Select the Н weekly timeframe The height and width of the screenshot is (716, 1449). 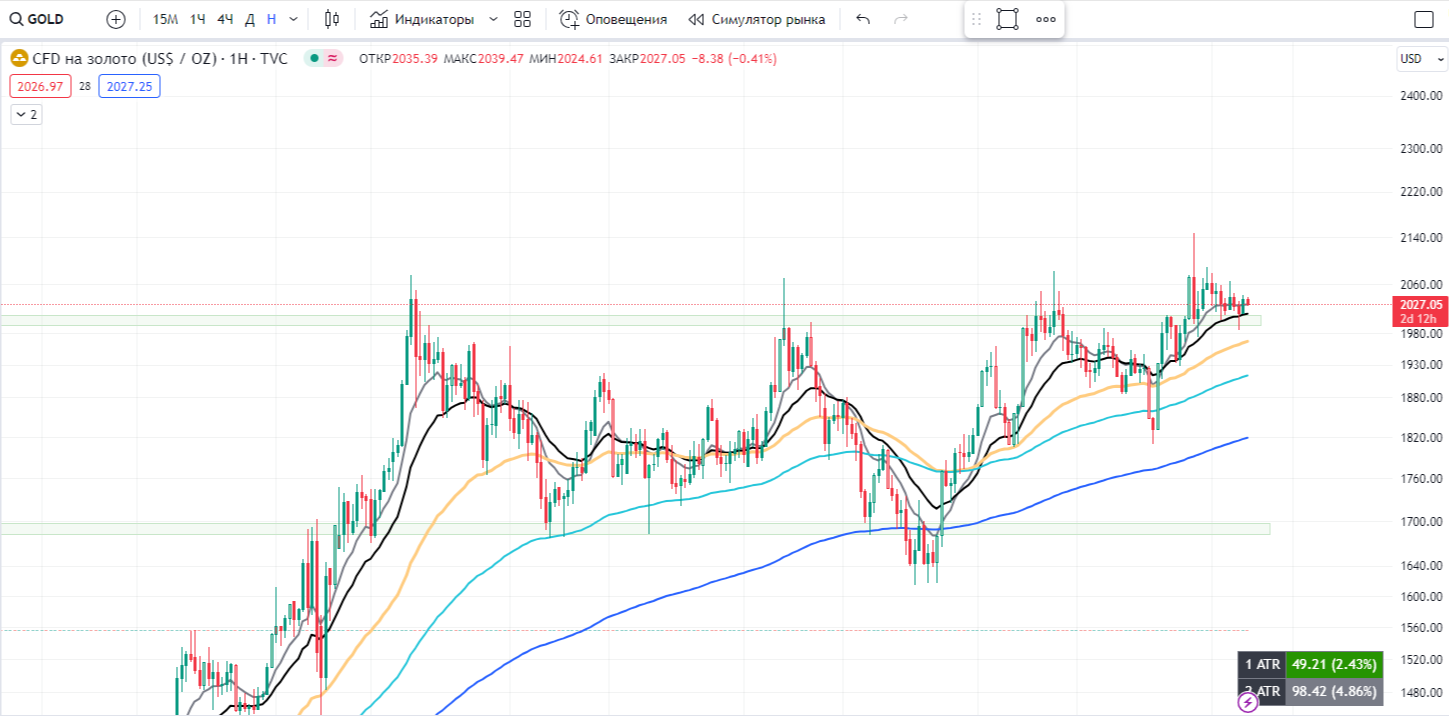272,19
